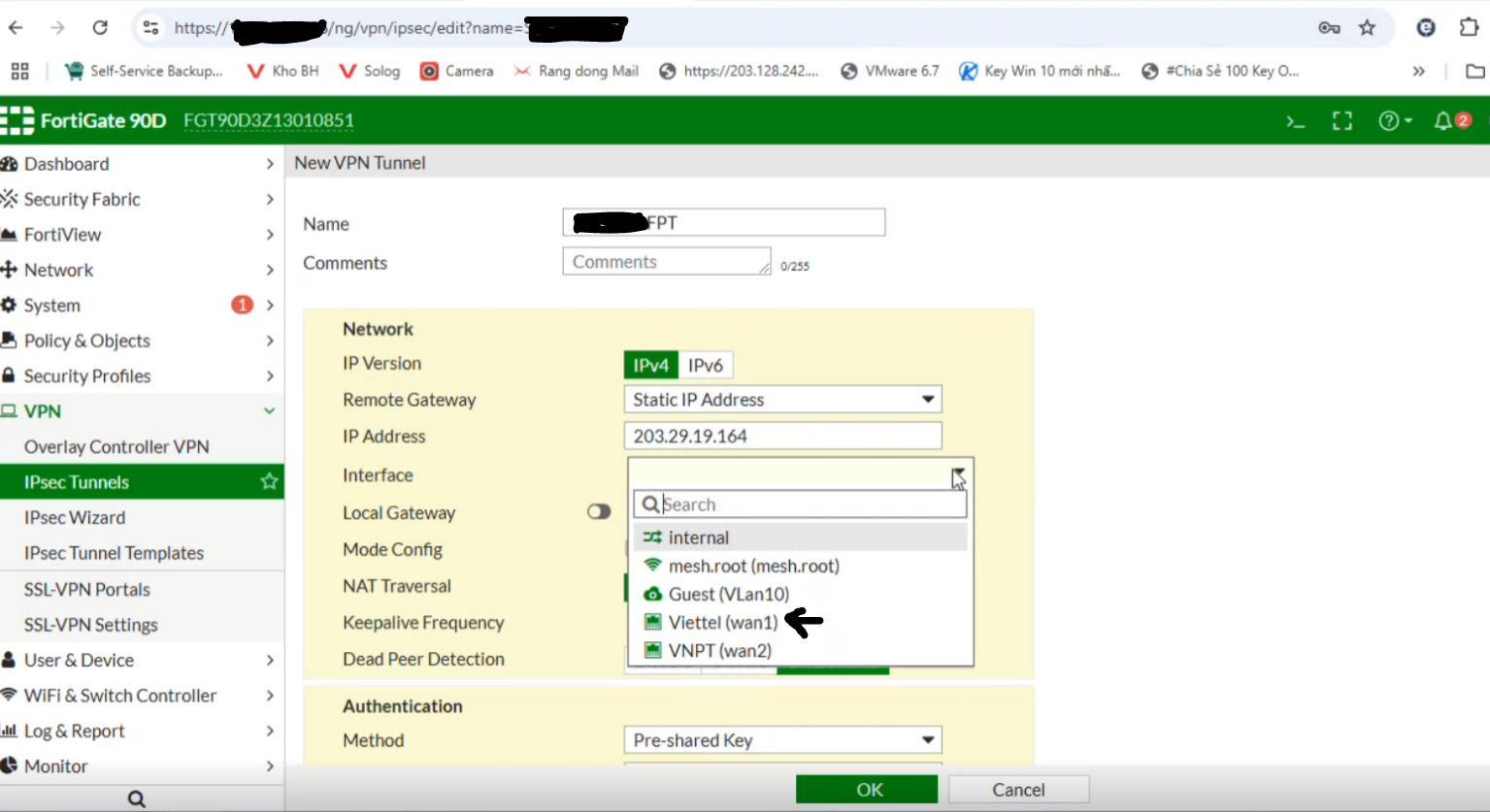Choose Viettel (wan1) from interface list

[722, 623]
